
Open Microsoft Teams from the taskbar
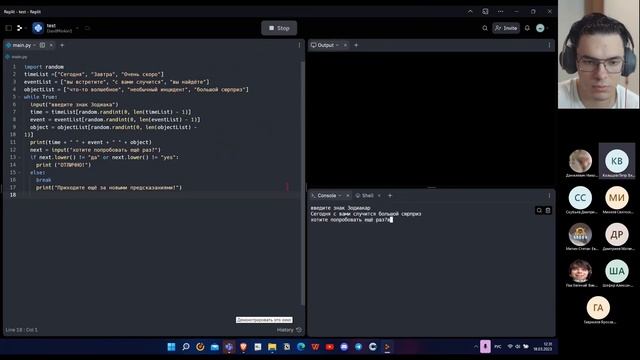point(229,347)
